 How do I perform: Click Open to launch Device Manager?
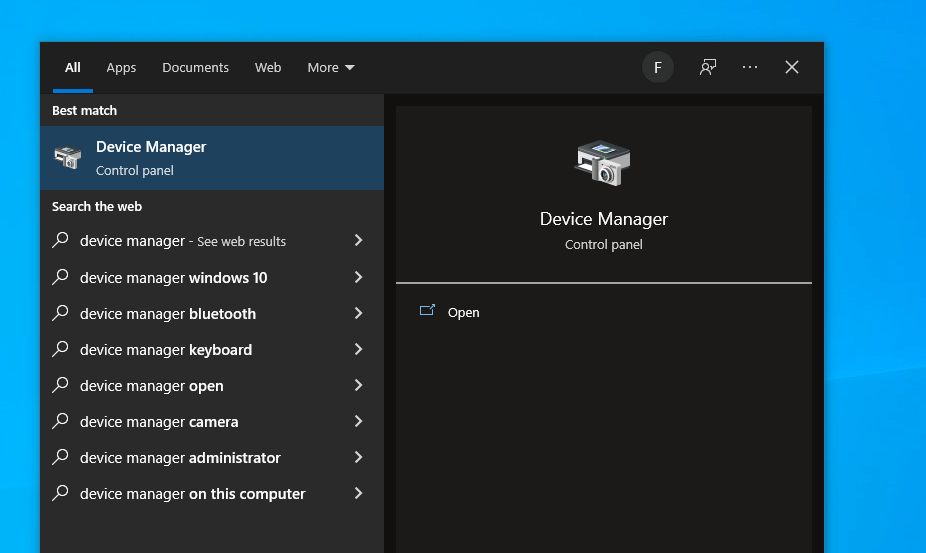coord(464,313)
